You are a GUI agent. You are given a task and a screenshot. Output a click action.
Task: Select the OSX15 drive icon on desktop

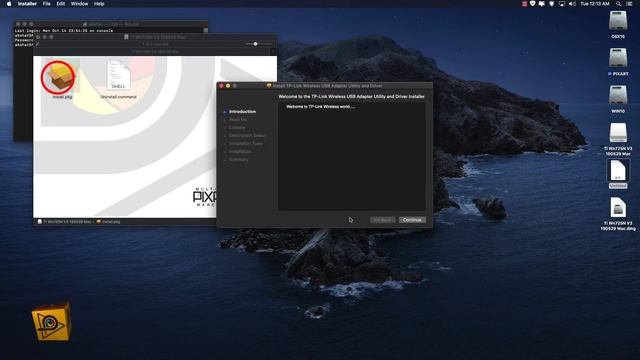[618, 21]
